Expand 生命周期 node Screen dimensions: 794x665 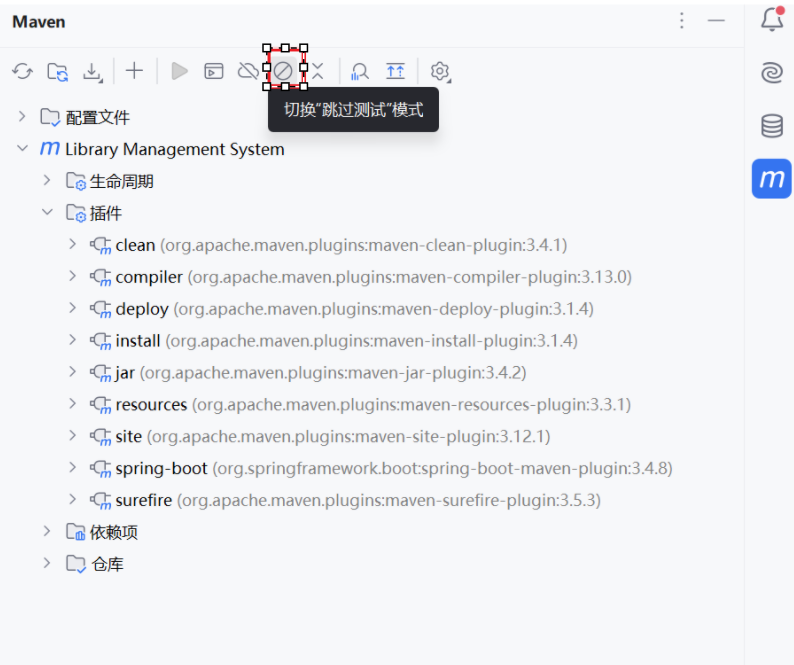pos(47,180)
